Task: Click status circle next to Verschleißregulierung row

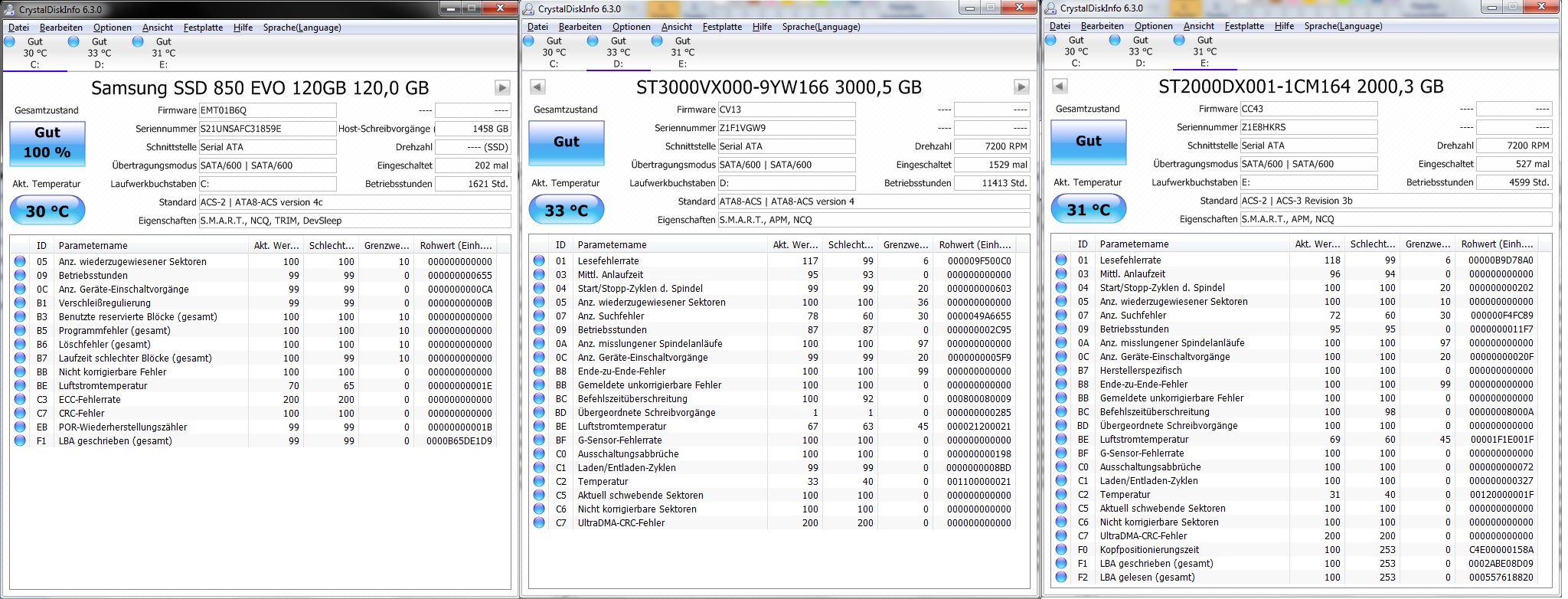Action: 20,303
